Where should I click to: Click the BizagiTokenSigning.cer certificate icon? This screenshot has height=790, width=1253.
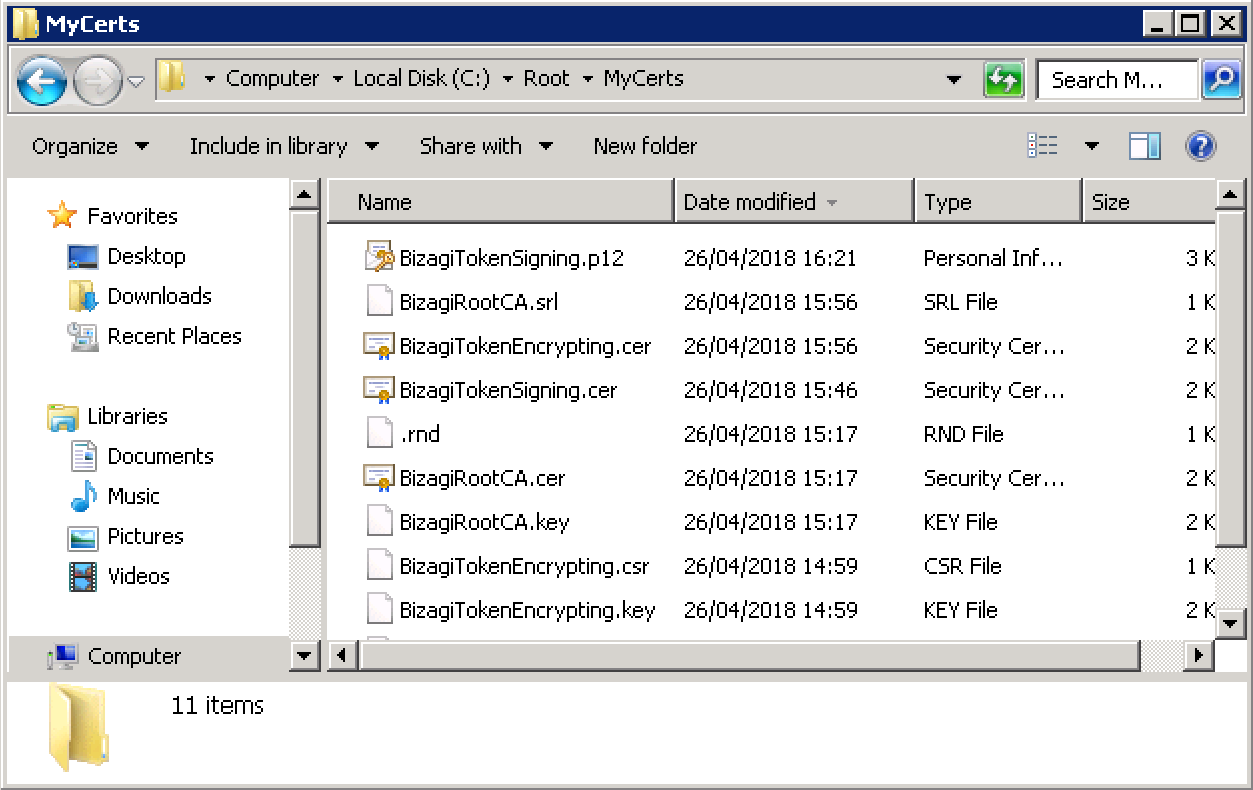379,390
